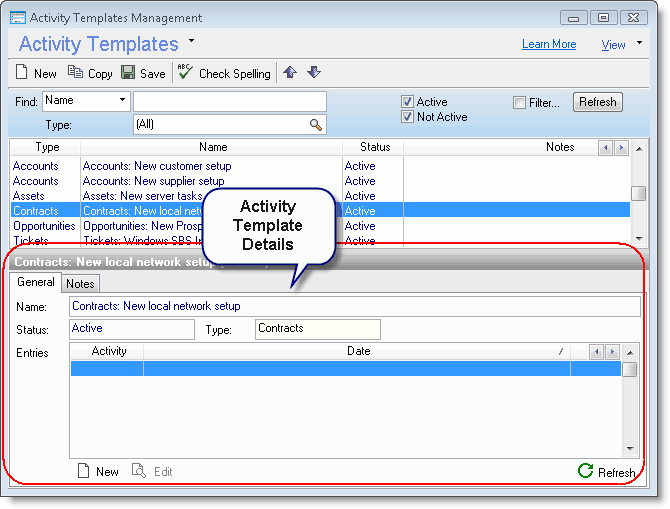
Task: Switch to the Notes tab
Action: coord(80,284)
